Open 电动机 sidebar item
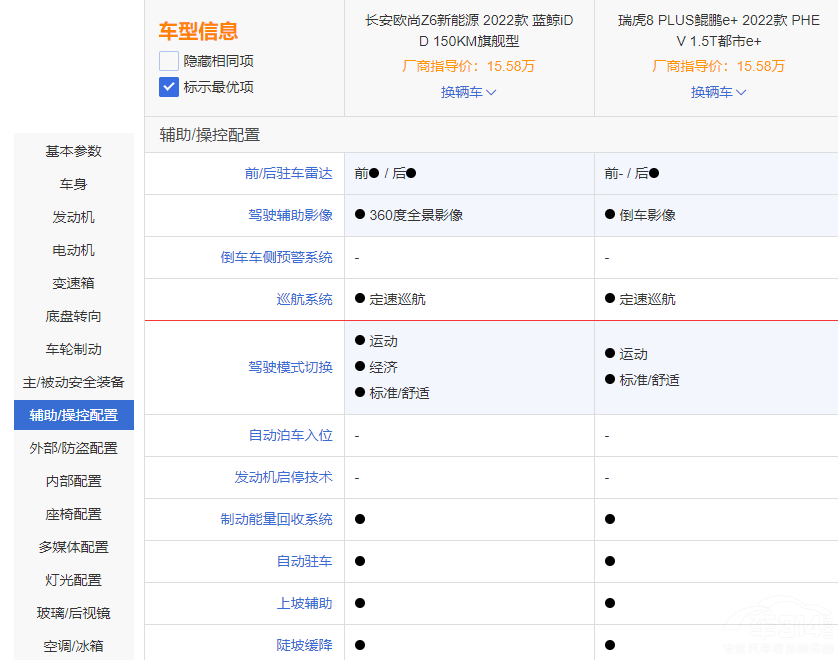Viewport: 838px width, 660px height. [73, 250]
